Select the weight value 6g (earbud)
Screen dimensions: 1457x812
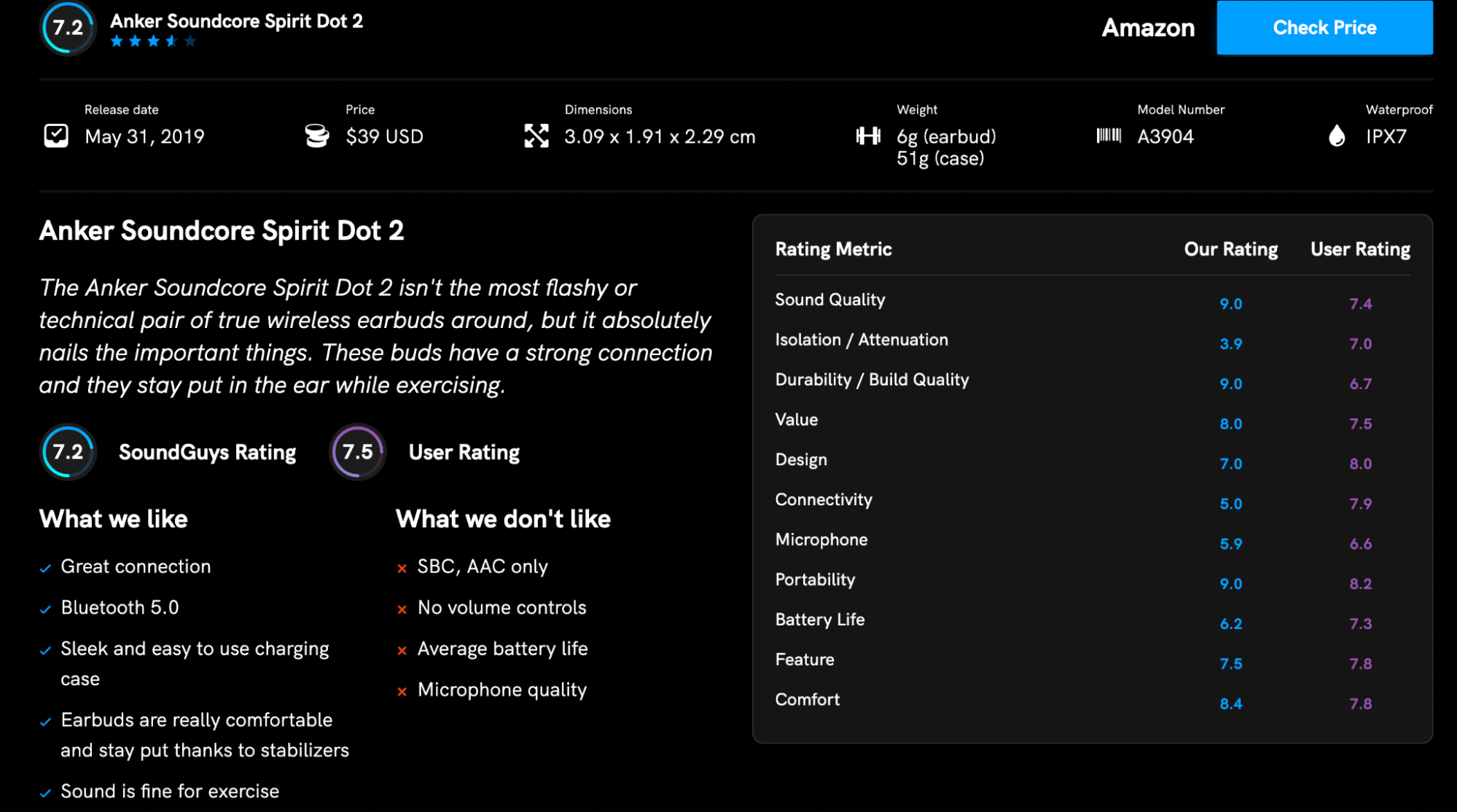pos(946,136)
